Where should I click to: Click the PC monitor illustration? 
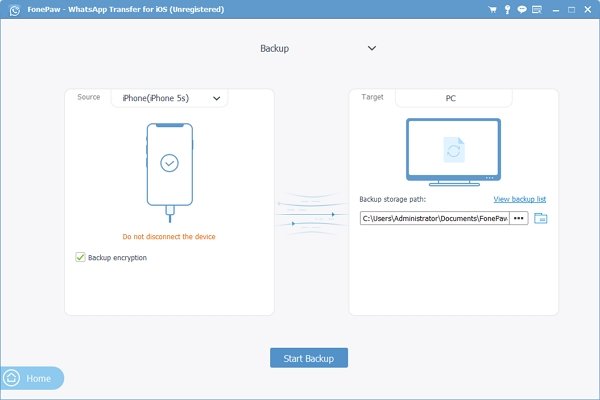tap(453, 151)
